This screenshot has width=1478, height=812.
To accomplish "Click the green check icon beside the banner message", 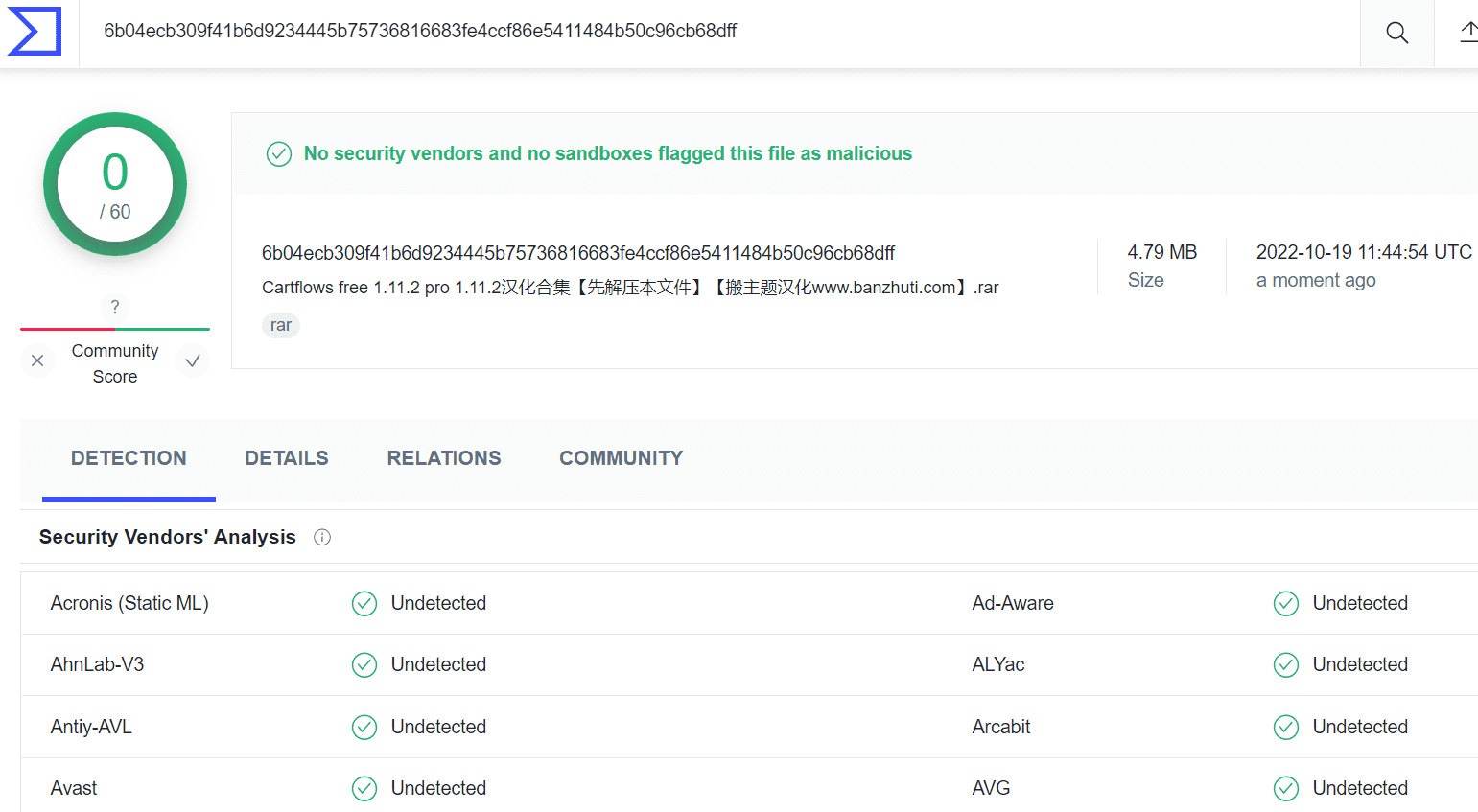I will pos(279,154).
